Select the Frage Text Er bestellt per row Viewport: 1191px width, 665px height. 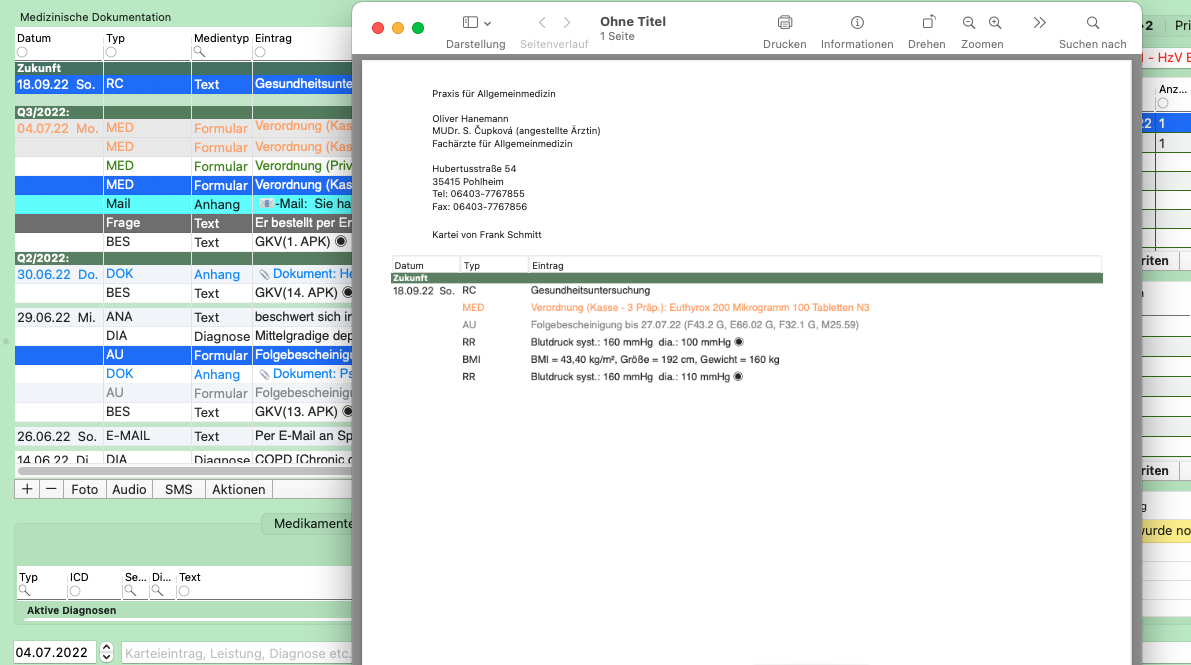point(184,223)
